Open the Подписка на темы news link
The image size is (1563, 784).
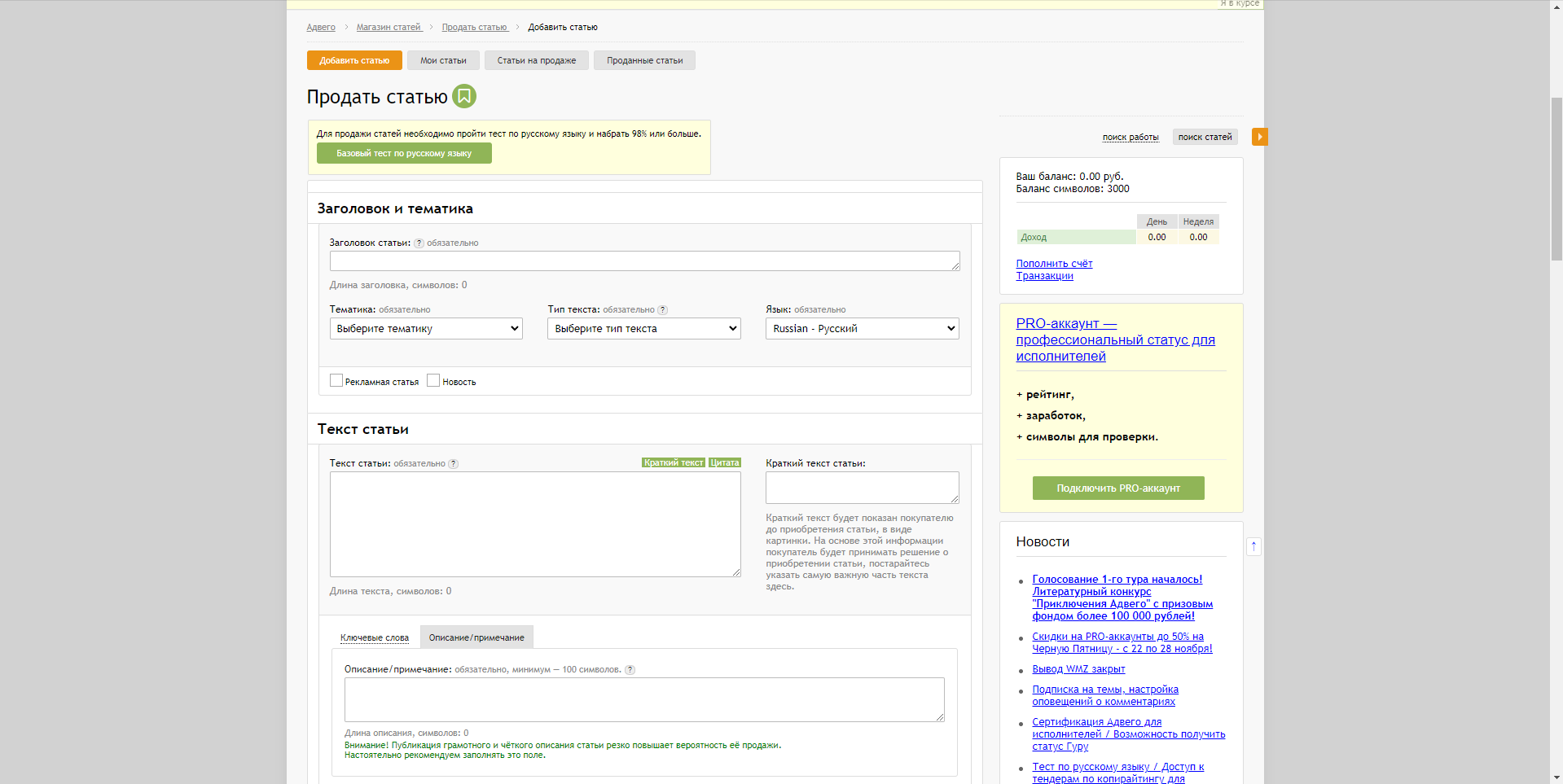1105,695
